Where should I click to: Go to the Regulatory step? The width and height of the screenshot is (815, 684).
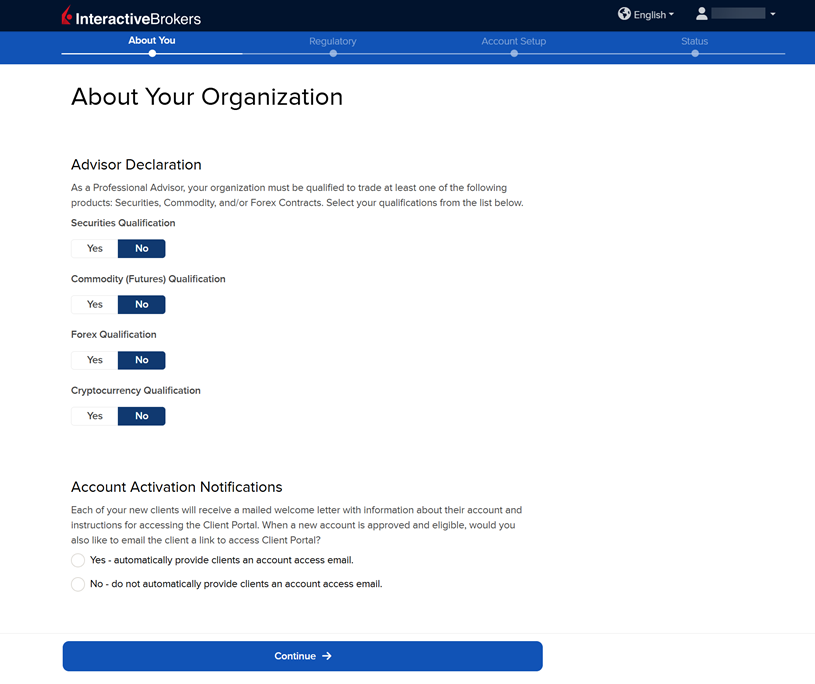coord(333,42)
